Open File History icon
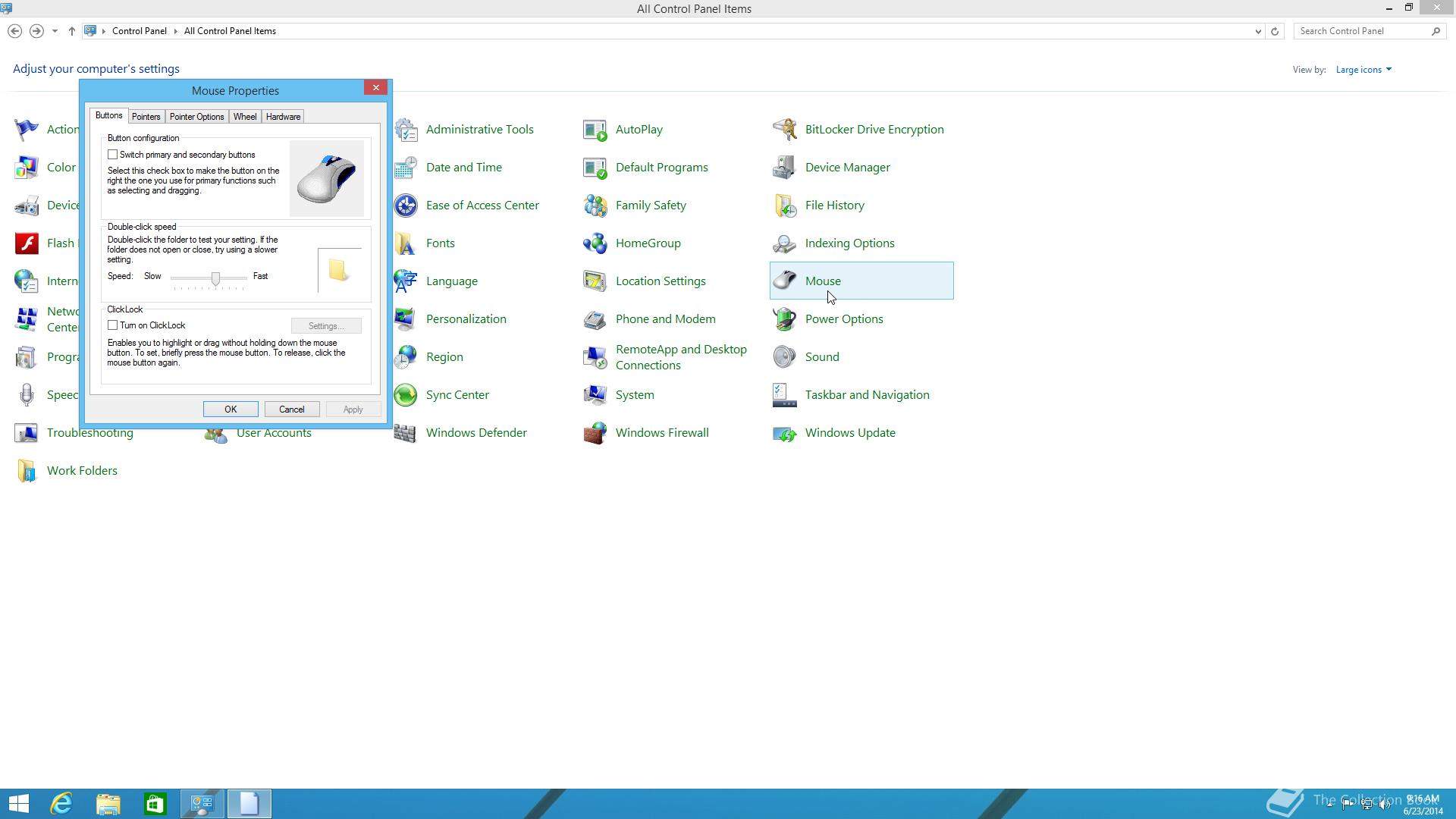Viewport: 1456px width, 819px height. click(x=785, y=206)
